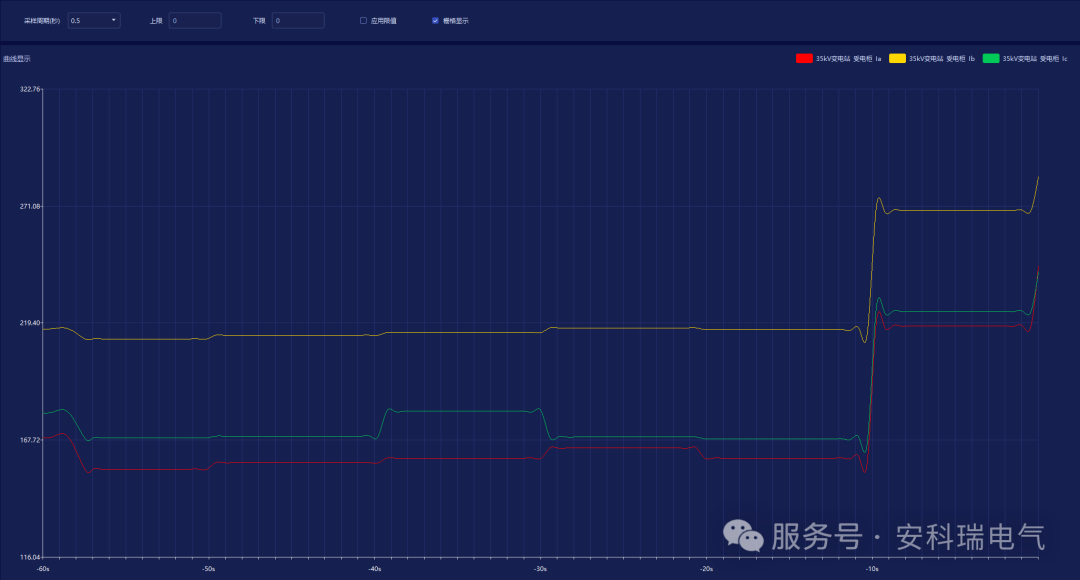Click the -20s x-axis label
The height and width of the screenshot is (580, 1080).
(707, 569)
